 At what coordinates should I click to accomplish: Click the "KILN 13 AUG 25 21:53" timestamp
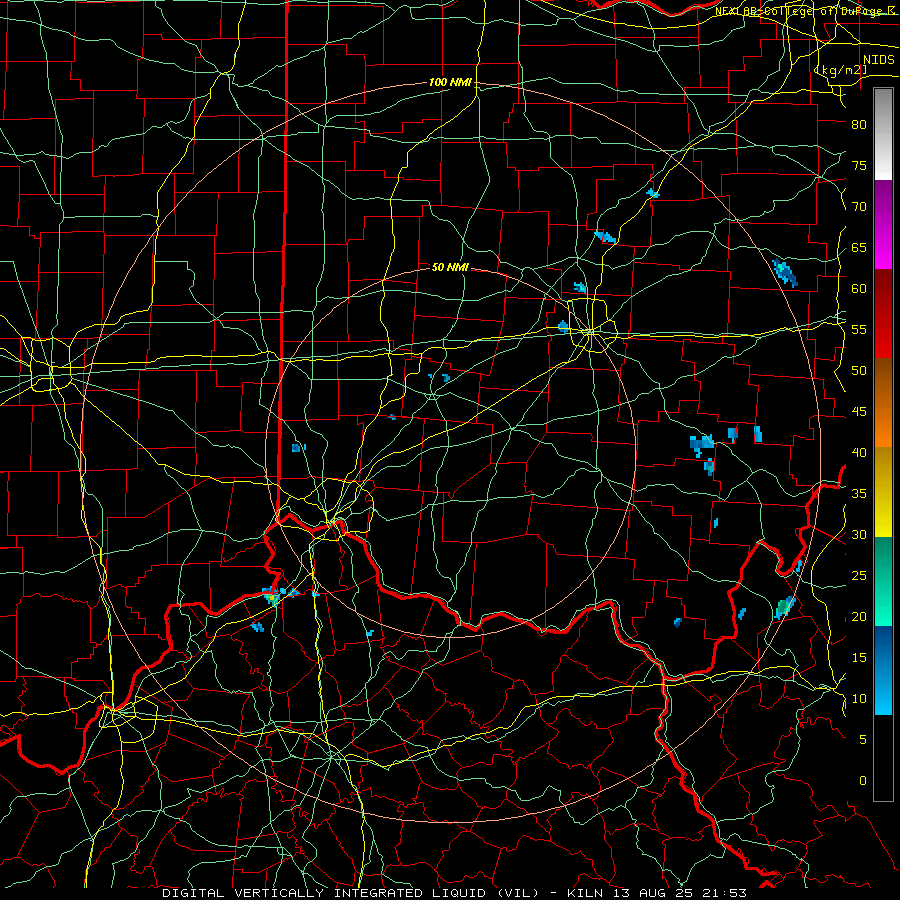[x=657, y=893]
